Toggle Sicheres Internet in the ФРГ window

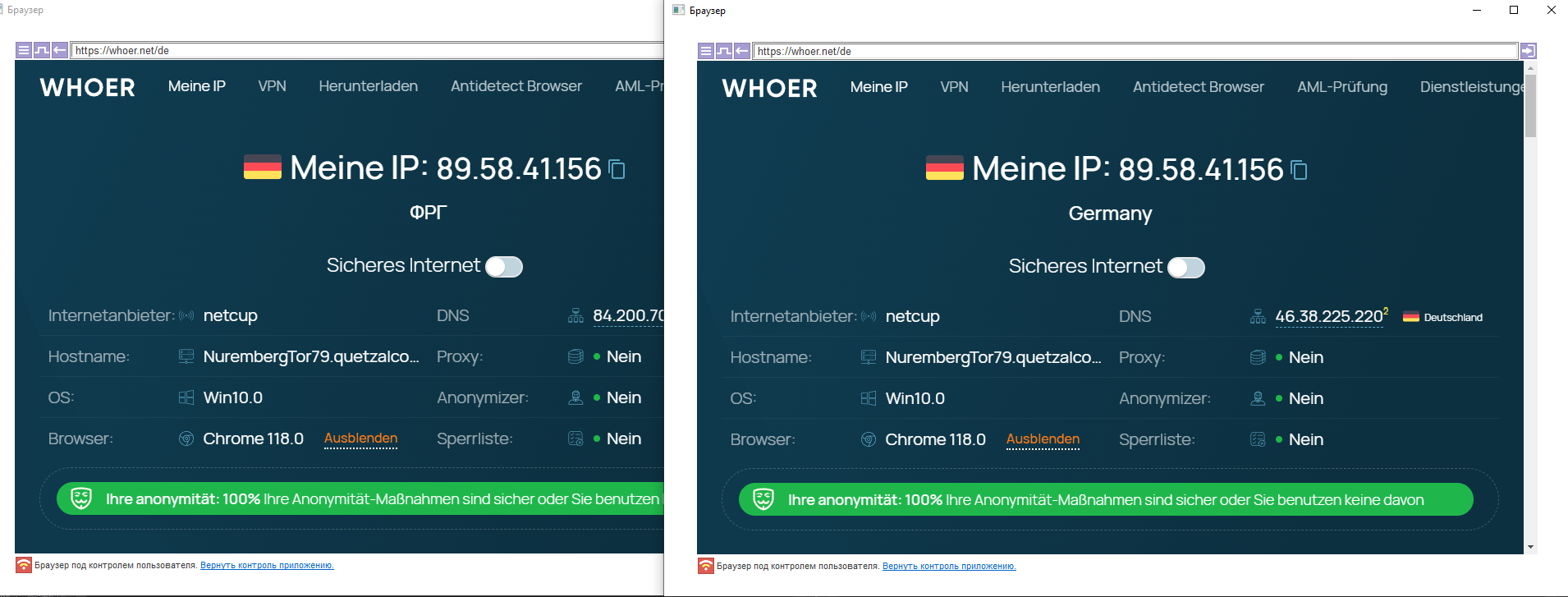point(504,267)
